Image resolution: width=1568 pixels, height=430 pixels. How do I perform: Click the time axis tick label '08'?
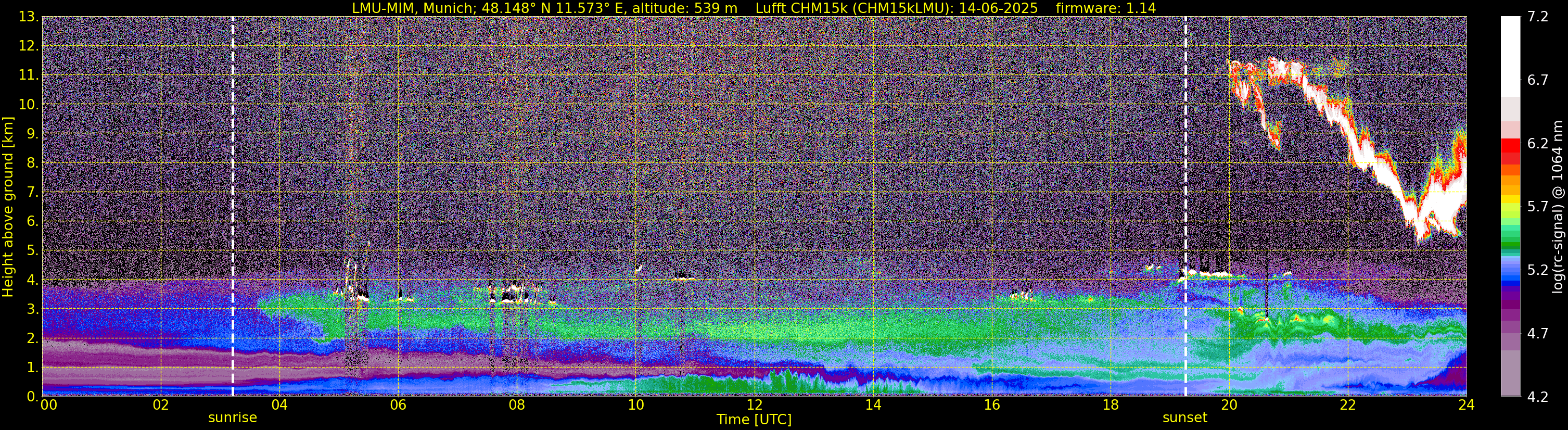pyautogui.click(x=517, y=405)
